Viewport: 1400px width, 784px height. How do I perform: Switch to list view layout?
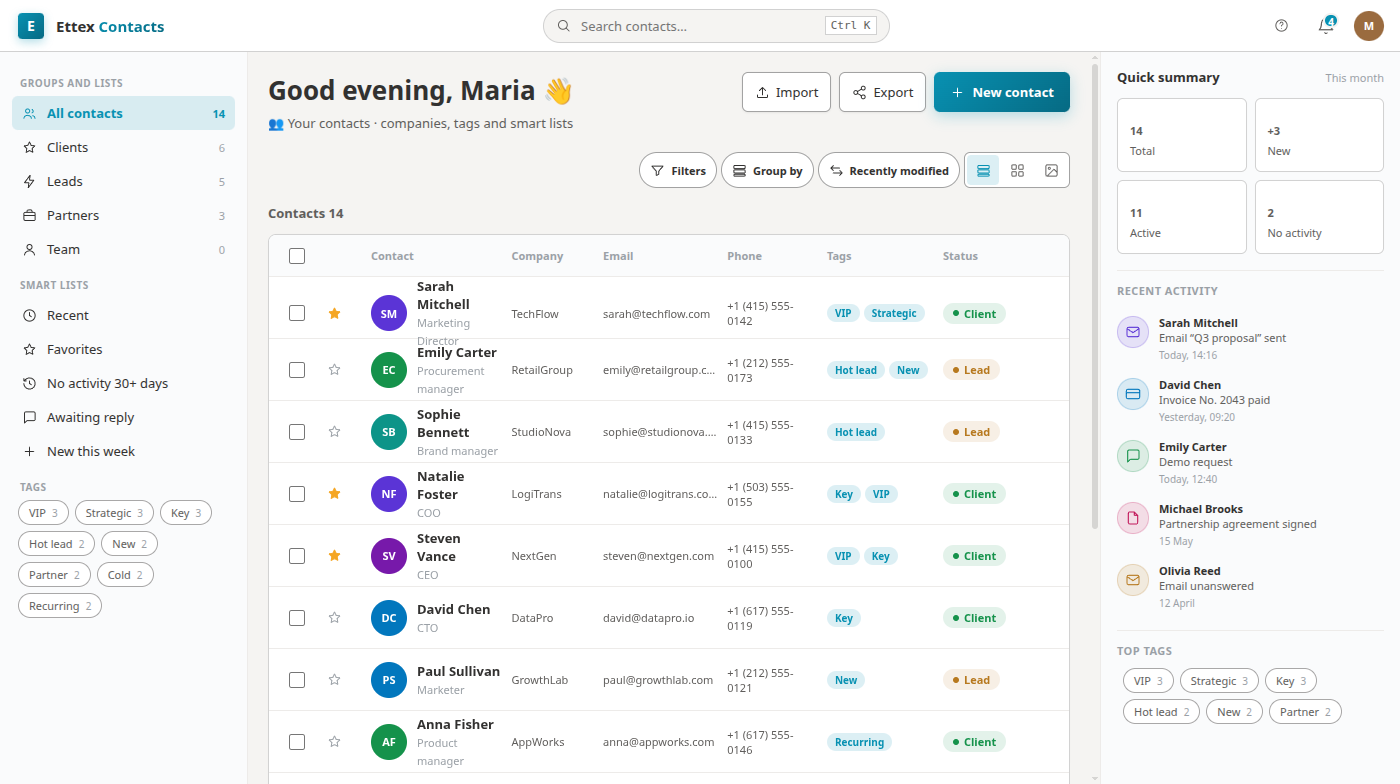[x=983, y=171]
